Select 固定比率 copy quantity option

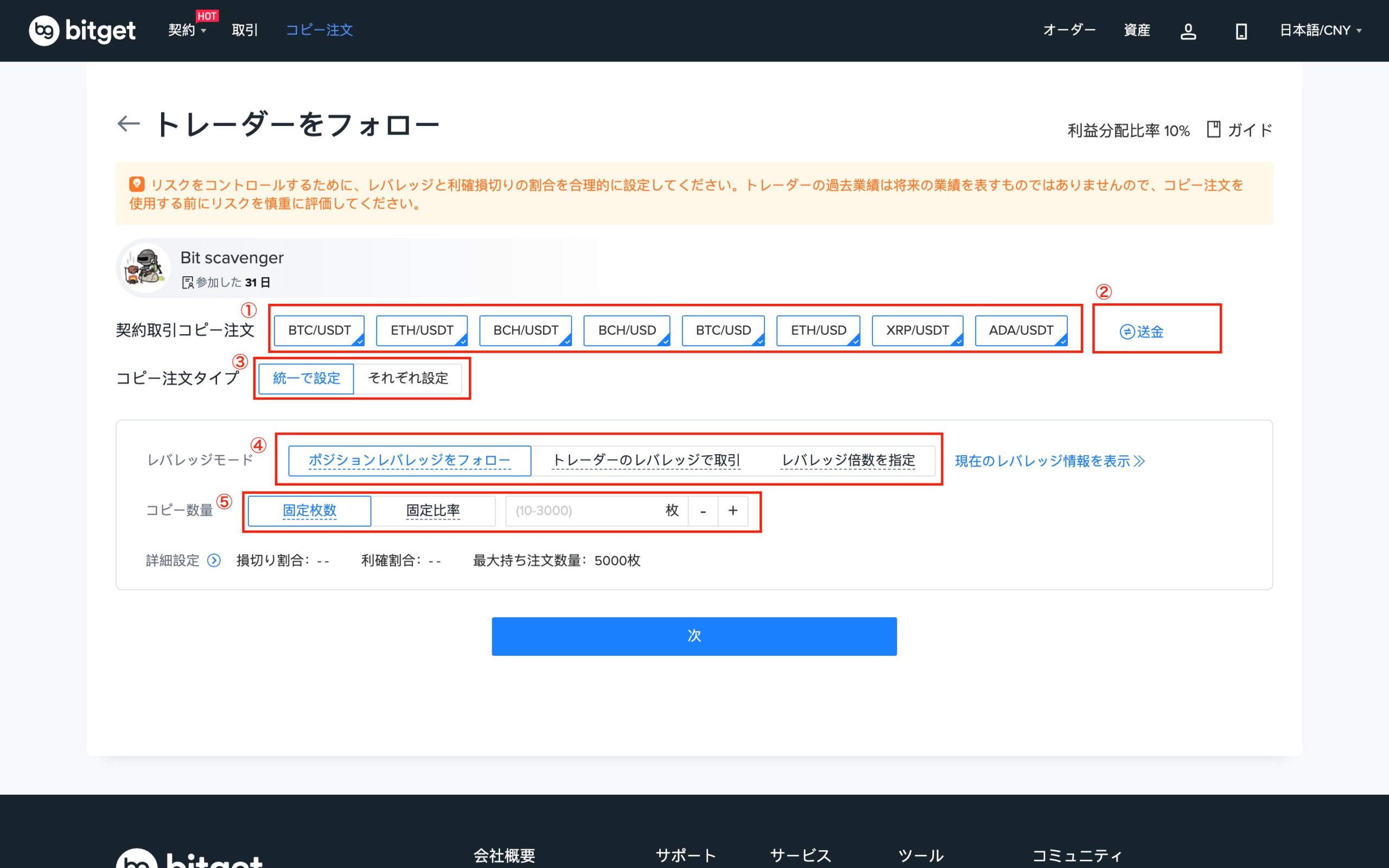point(433,511)
